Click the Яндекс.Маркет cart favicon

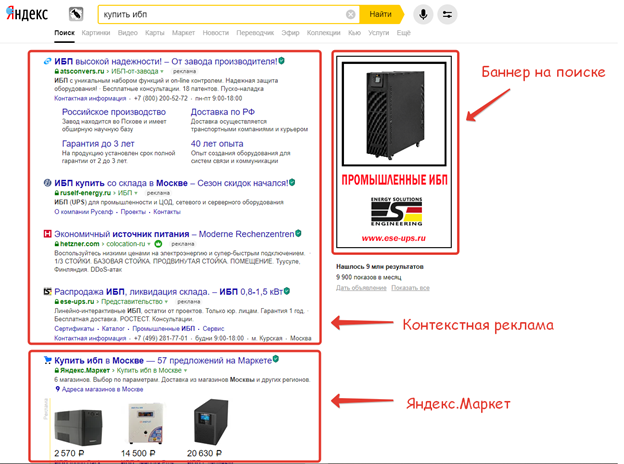(47, 360)
